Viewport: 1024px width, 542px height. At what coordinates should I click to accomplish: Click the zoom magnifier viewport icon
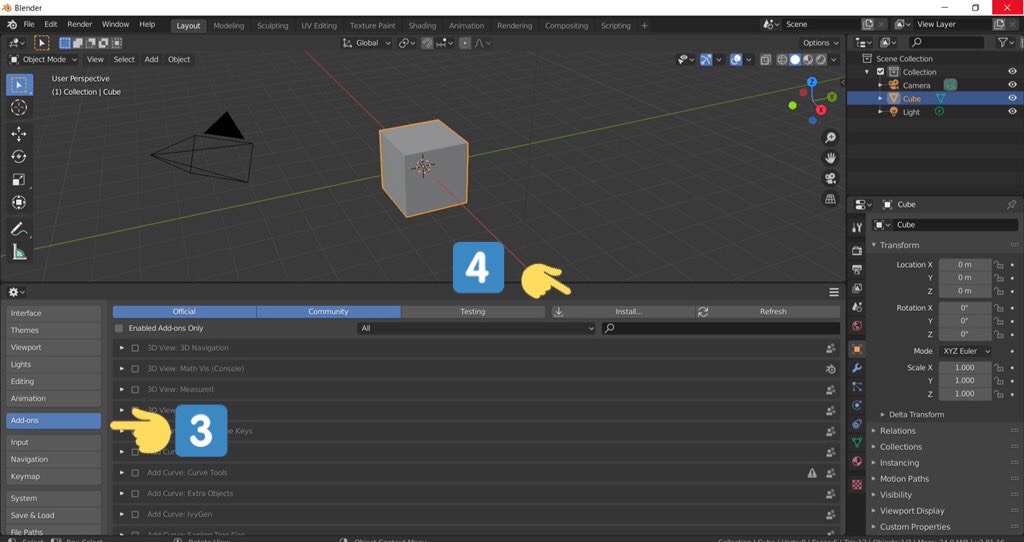pyautogui.click(x=830, y=138)
